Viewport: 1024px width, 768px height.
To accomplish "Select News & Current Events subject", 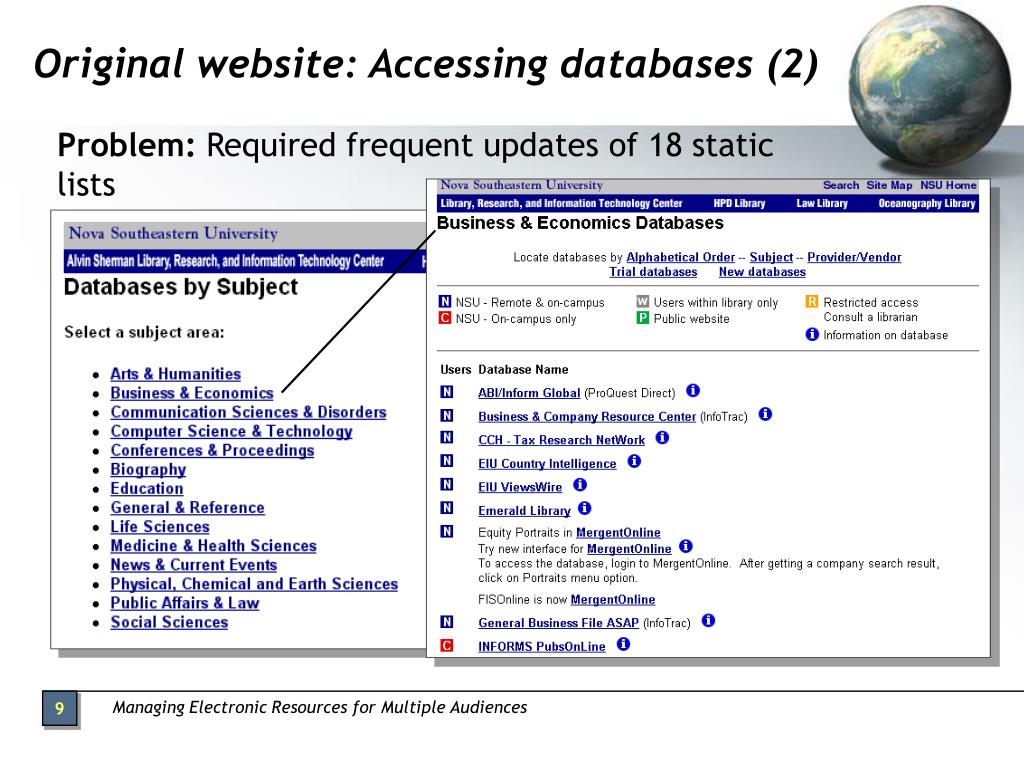I will point(194,565).
